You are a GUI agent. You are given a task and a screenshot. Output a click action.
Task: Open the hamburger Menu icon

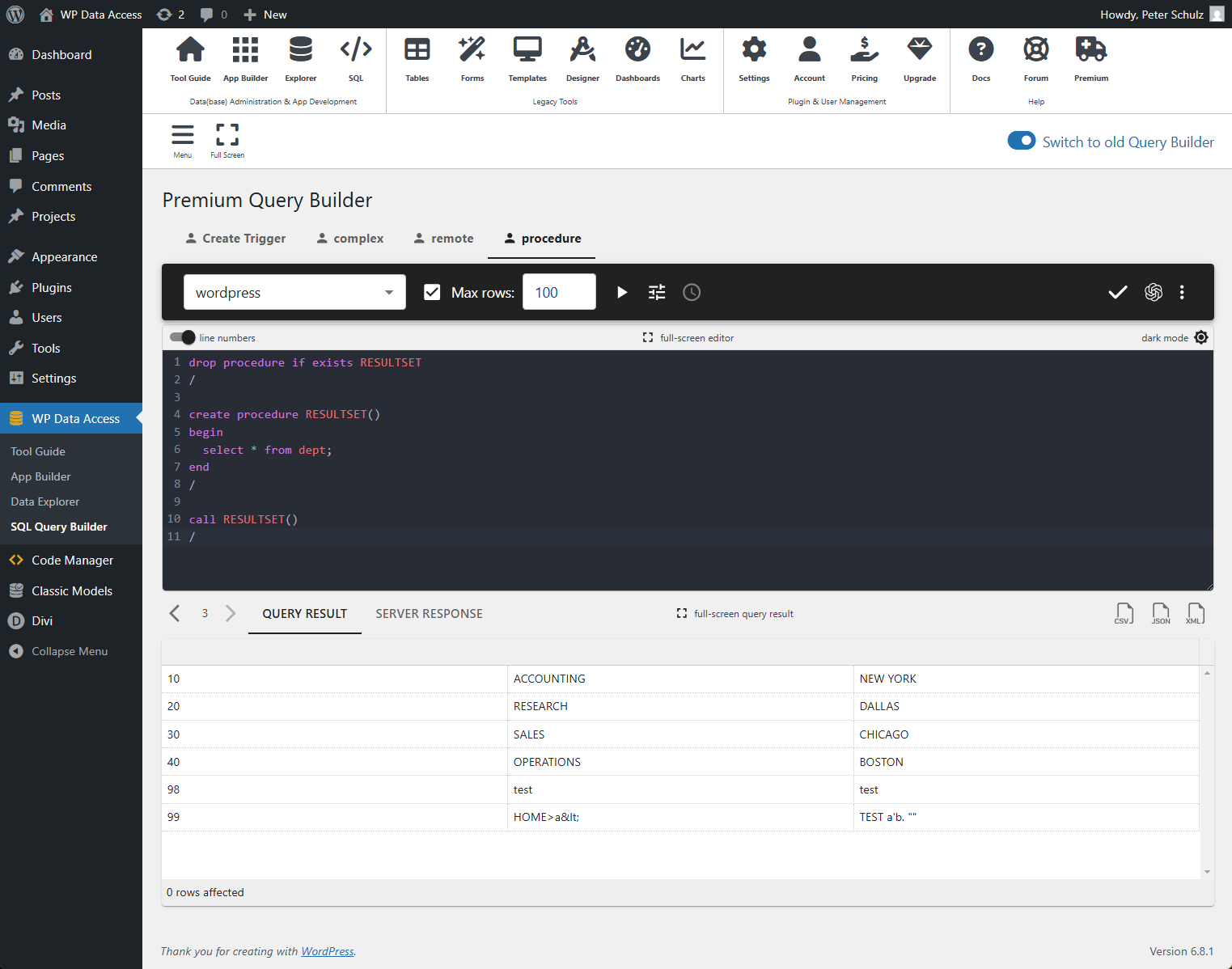tap(183, 135)
